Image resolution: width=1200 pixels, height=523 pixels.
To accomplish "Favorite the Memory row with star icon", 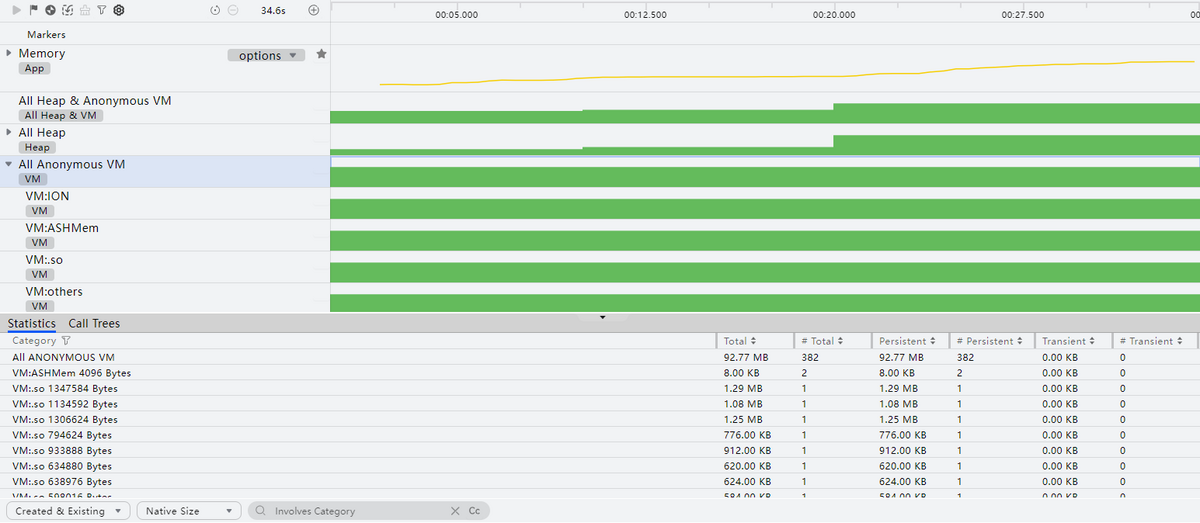I will point(321,55).
